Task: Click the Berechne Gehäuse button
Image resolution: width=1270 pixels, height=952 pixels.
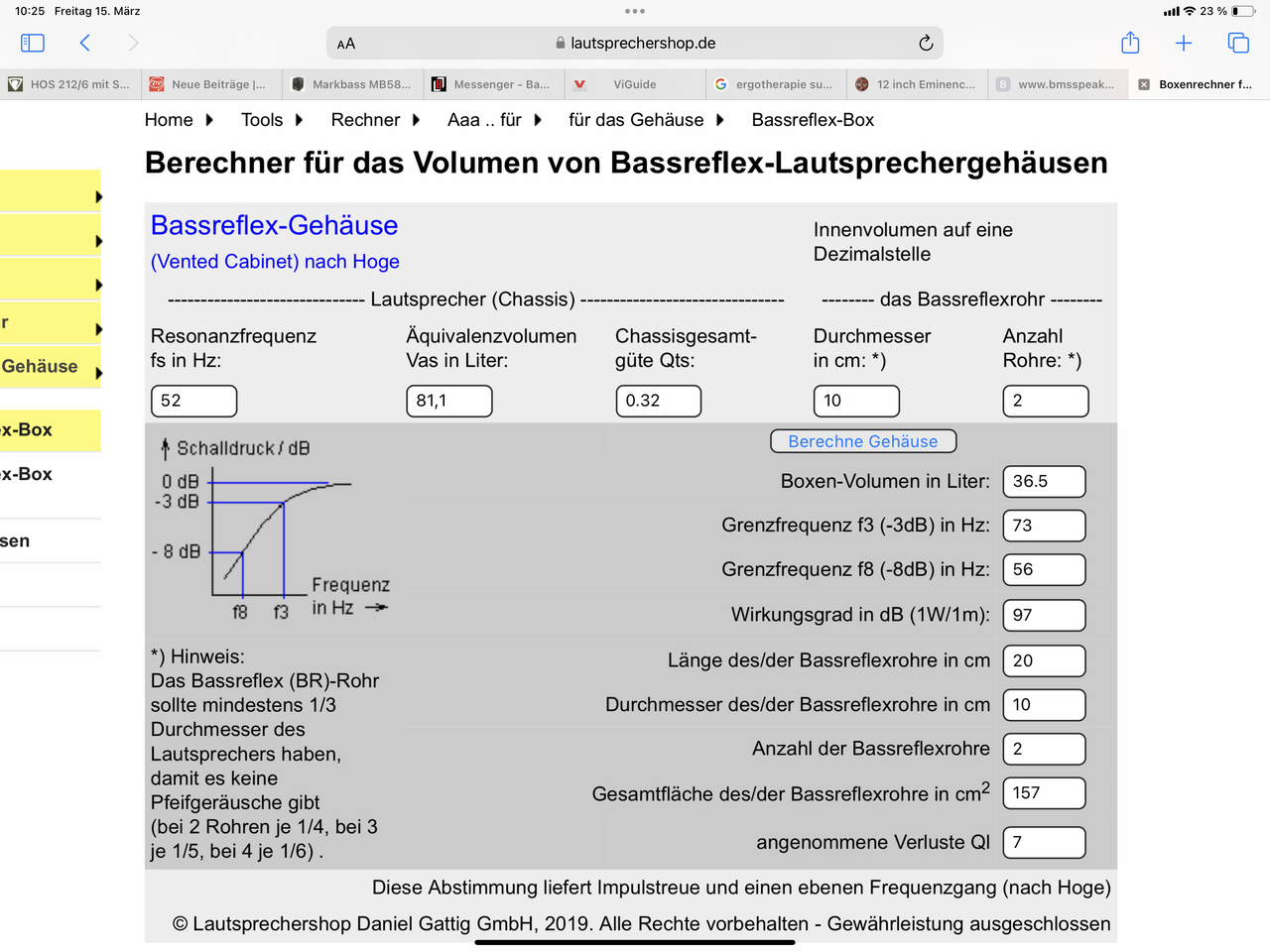Action: (x=863, y=441)
